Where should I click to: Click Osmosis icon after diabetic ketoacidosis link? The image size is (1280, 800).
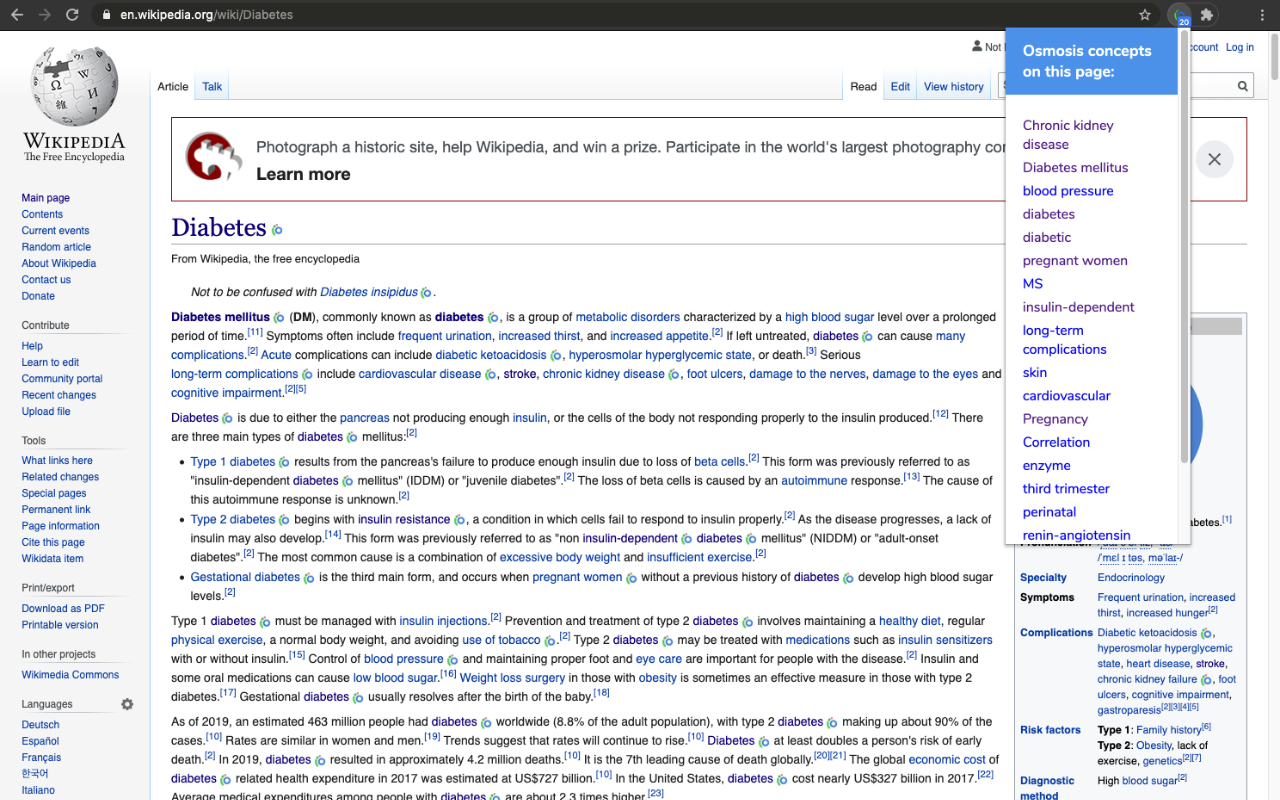click(x=556, y=355)
